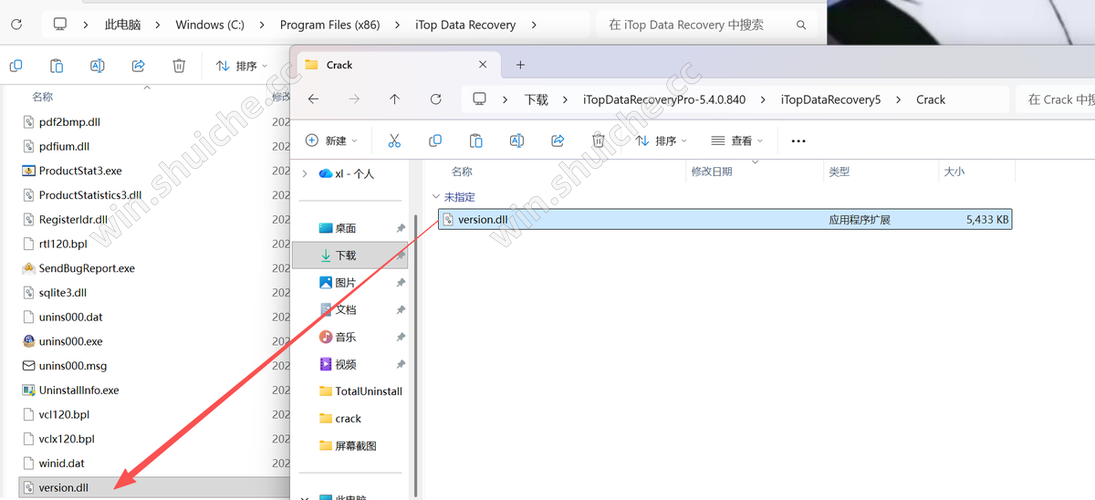Sort by the 大小 (Size) column header
This screenshot has height=500, width=1095.
point(954,172)
